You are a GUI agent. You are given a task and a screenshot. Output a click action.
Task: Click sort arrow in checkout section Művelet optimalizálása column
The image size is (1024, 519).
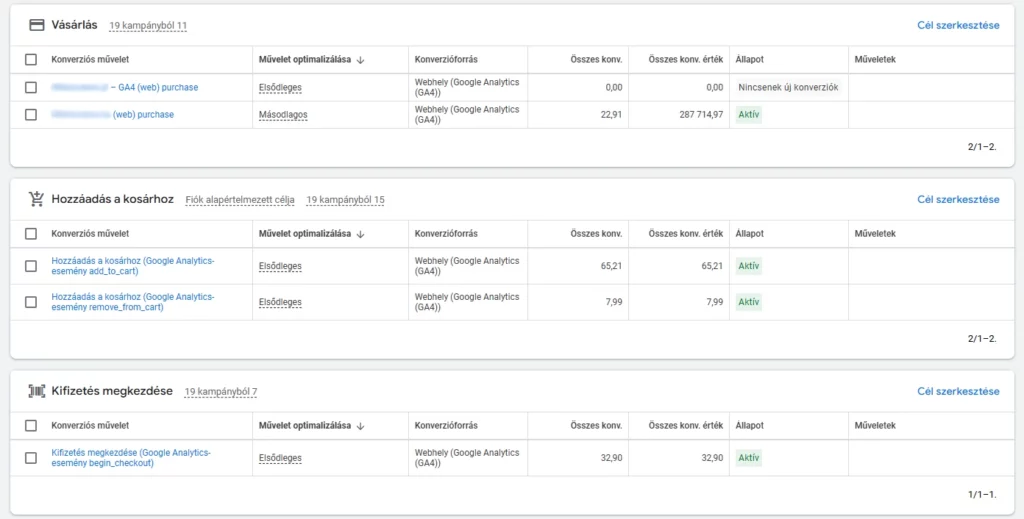[x=360, y=426]
